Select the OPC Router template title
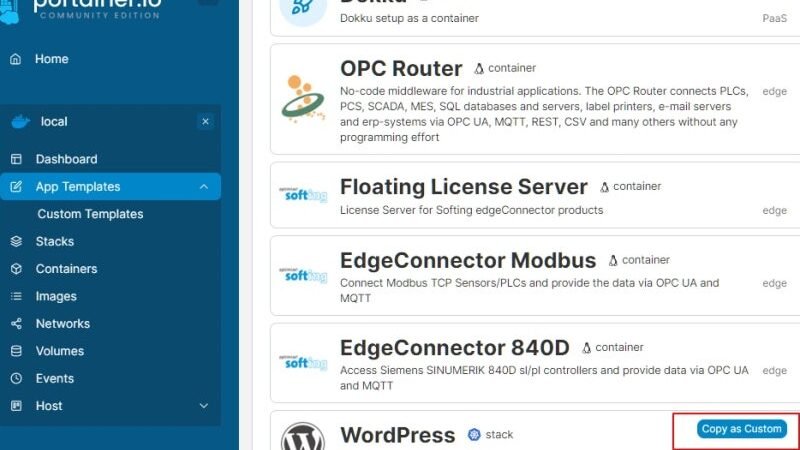The height and width of the screenshot is (450, 800). [401, 68]
